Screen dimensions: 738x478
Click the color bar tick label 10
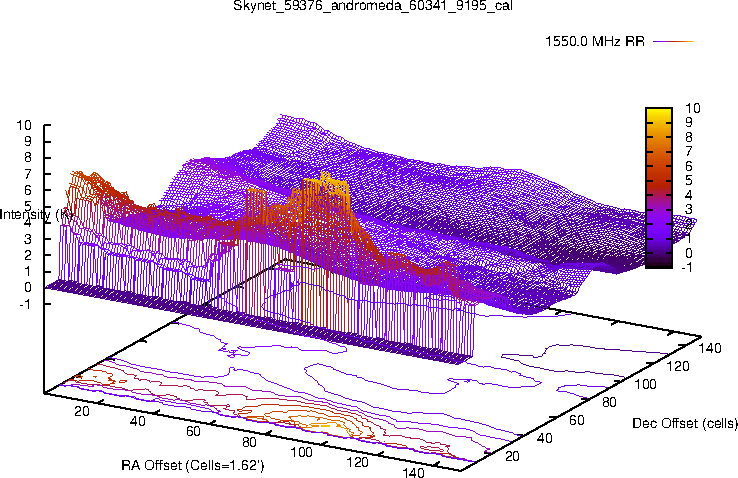692,108
